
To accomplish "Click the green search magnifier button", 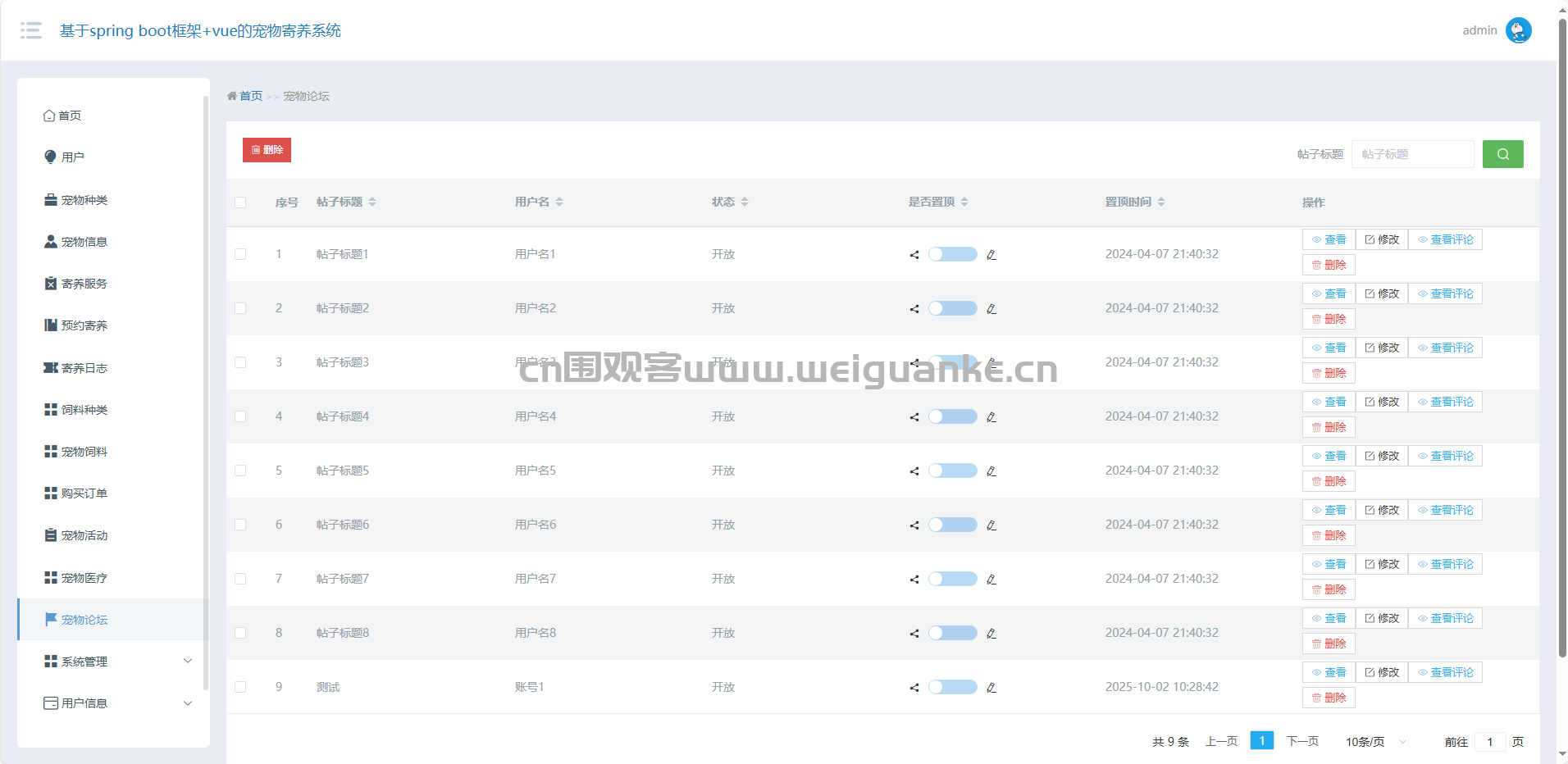I will click(x=1502, y=154).
